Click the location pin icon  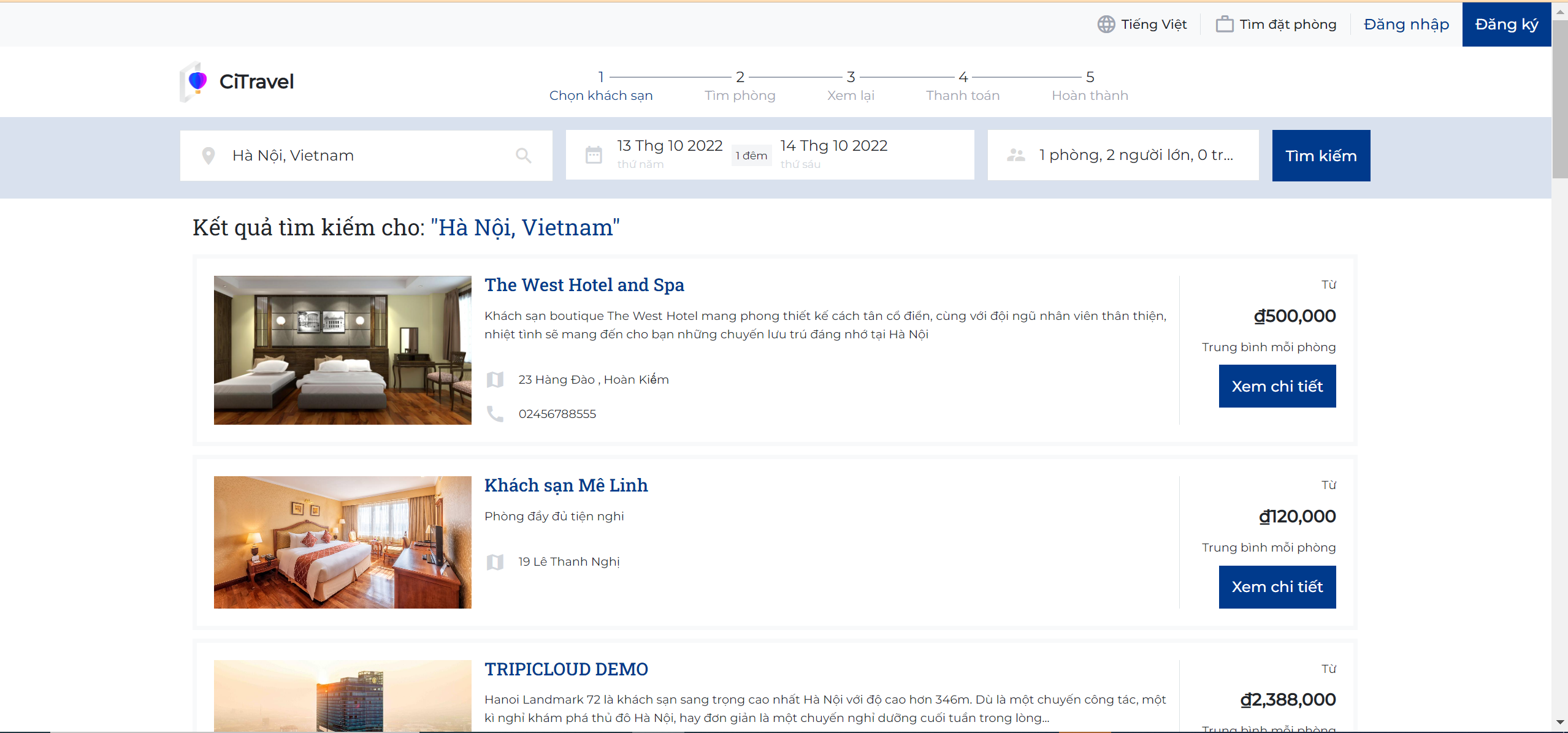(x=208, y=156)
